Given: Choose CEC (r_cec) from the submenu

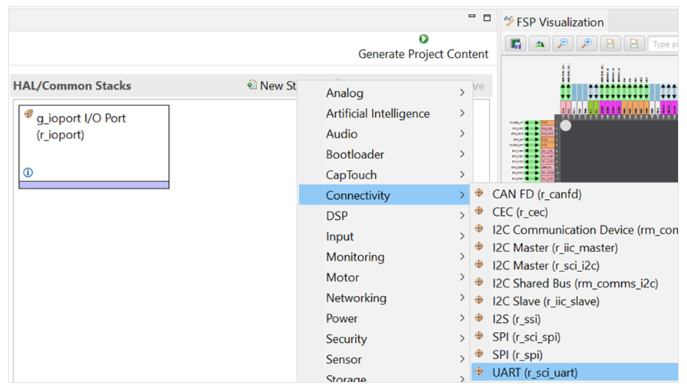Looking at the screenshot, I should [574, 212].
